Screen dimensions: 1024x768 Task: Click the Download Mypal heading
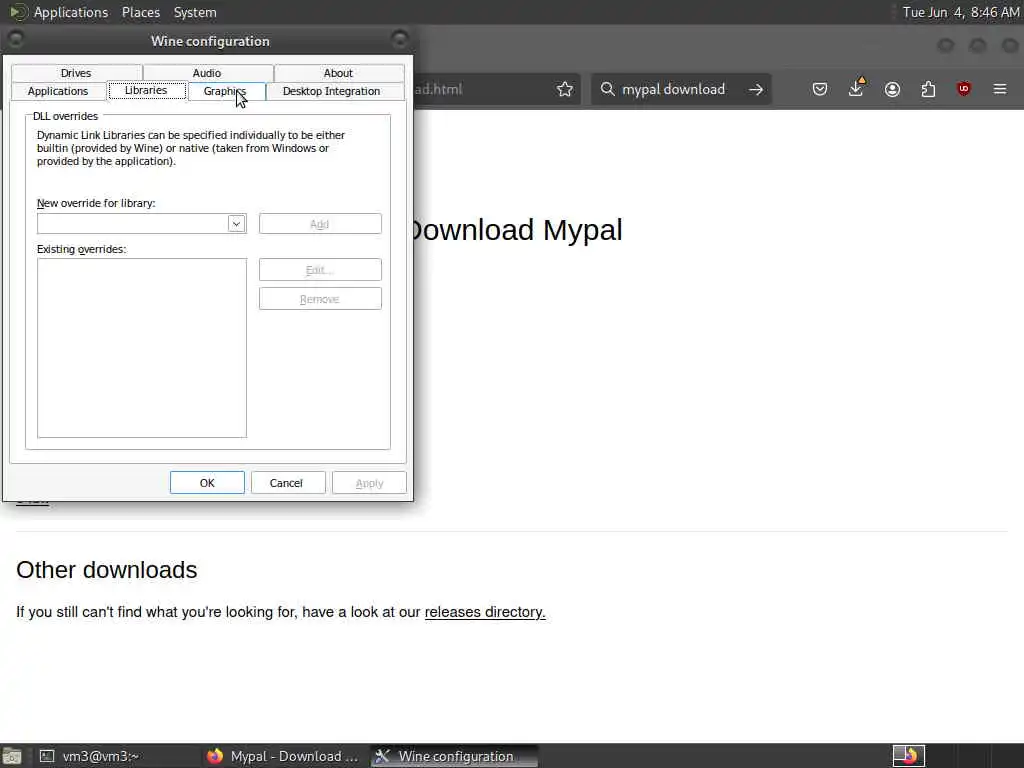[x=516, y=230]
